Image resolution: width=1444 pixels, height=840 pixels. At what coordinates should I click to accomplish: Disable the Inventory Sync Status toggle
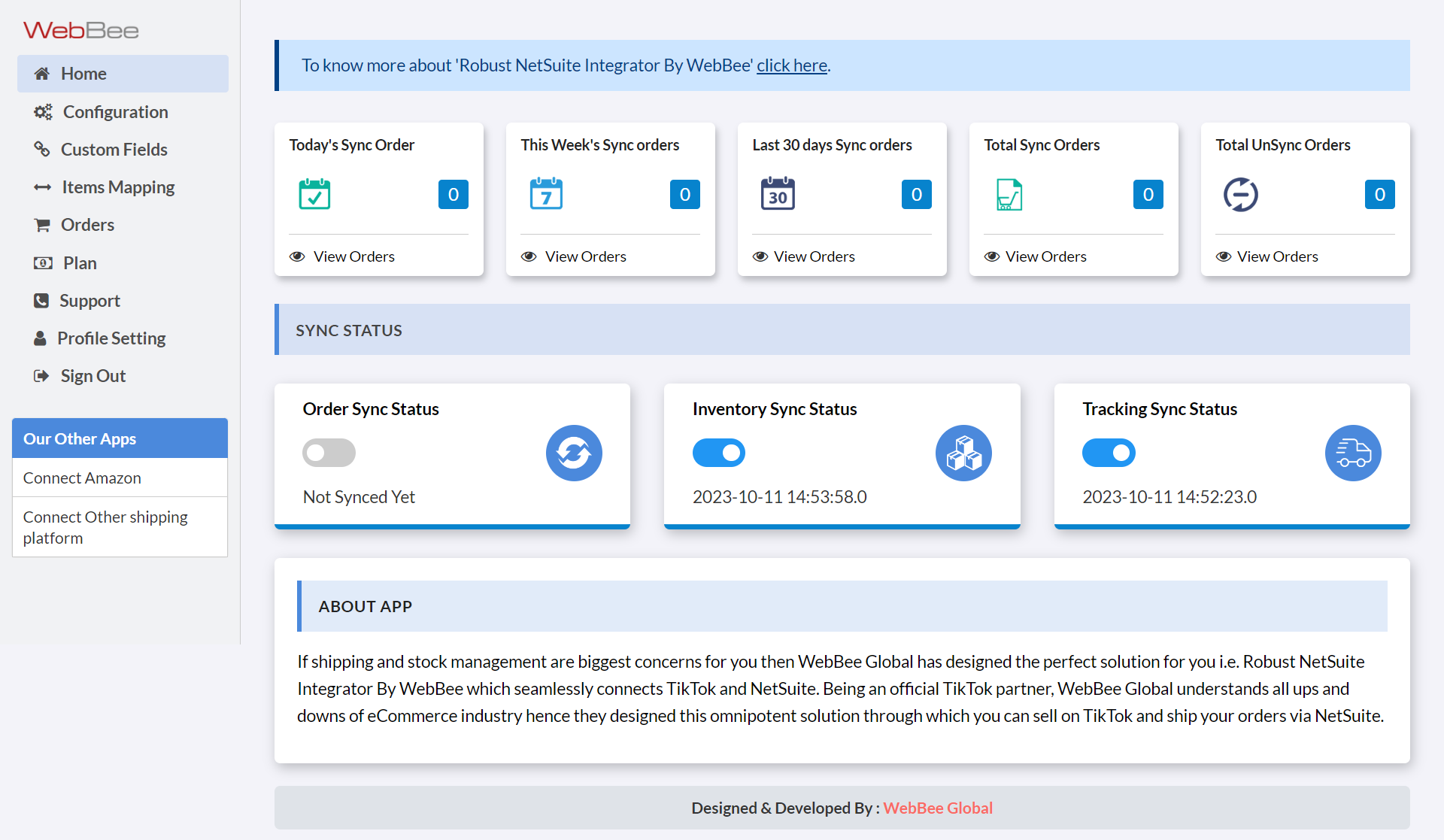point(719,453)
